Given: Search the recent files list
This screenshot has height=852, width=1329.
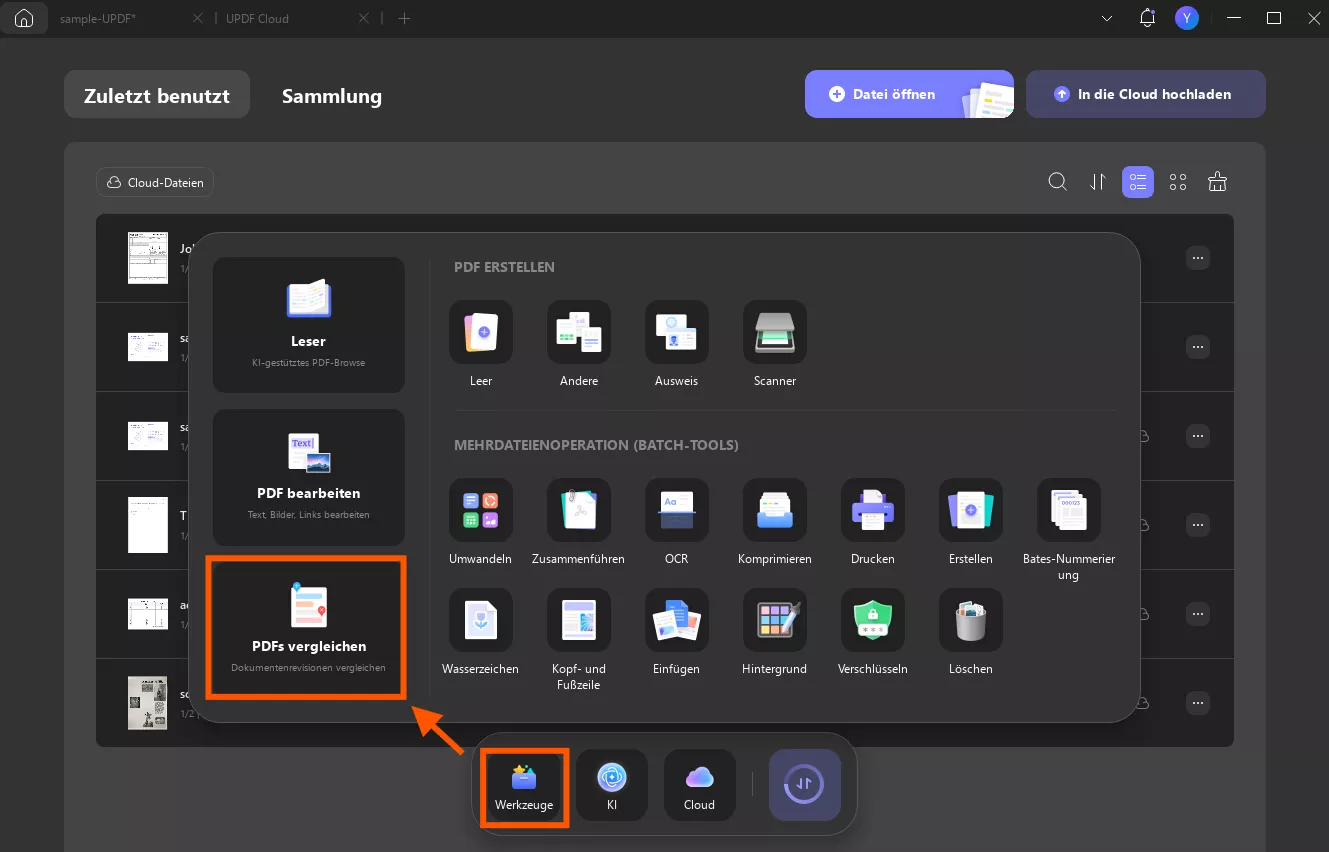Looking at the screenshot, I should [x=1057, y=182].
